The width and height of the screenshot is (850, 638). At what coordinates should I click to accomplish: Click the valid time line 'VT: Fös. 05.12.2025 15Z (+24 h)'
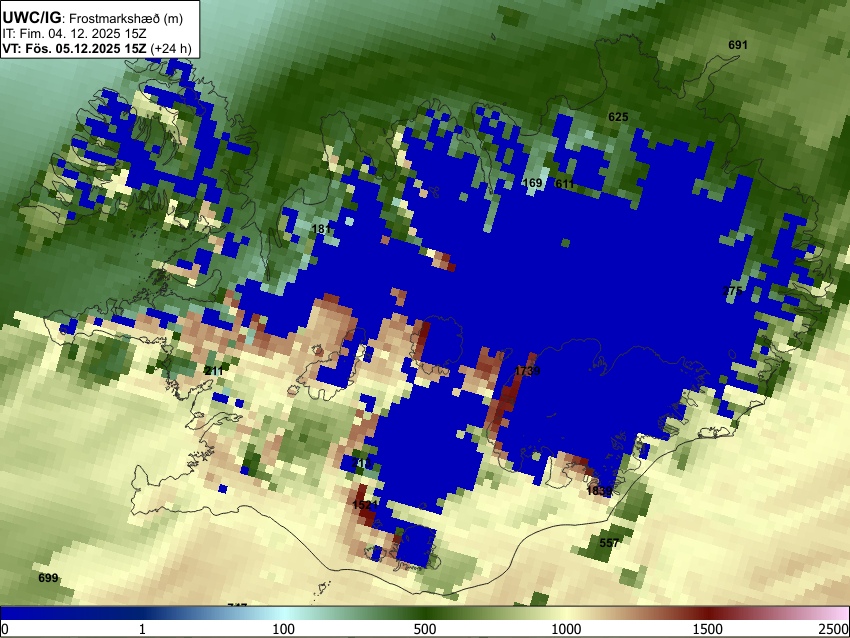97,48
